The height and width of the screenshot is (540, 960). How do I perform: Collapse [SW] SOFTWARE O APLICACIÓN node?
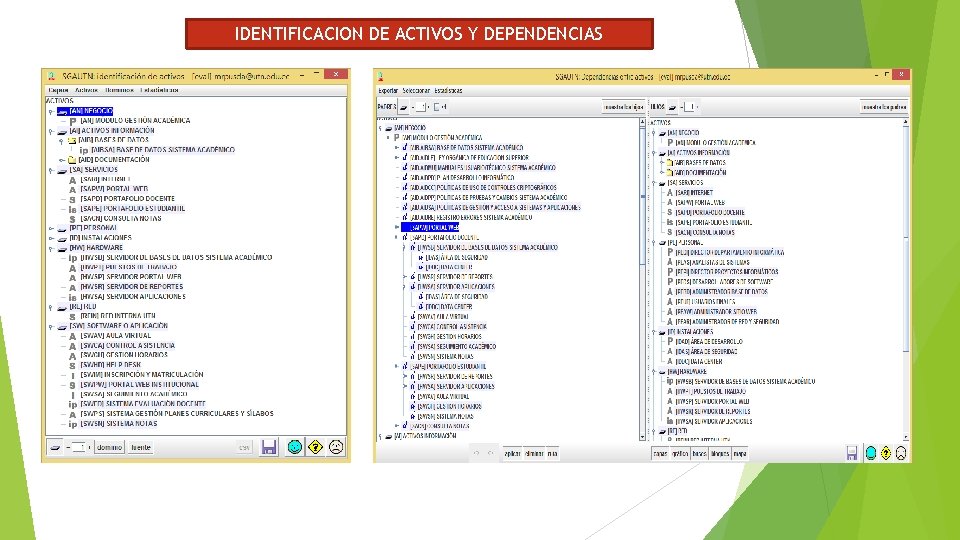51,327
